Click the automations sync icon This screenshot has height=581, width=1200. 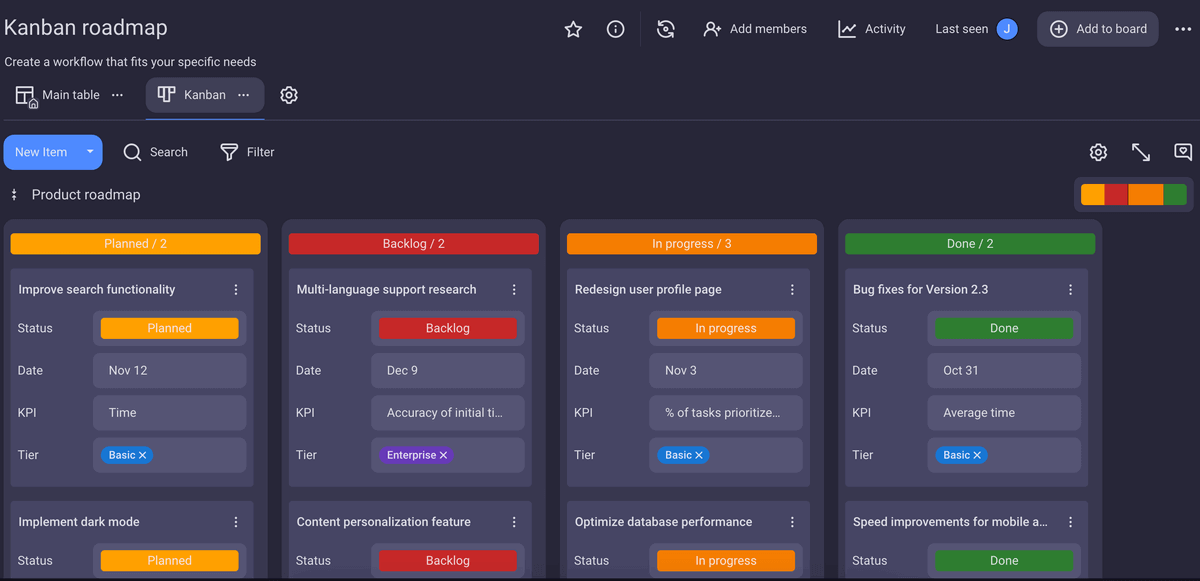click(666, 29)
